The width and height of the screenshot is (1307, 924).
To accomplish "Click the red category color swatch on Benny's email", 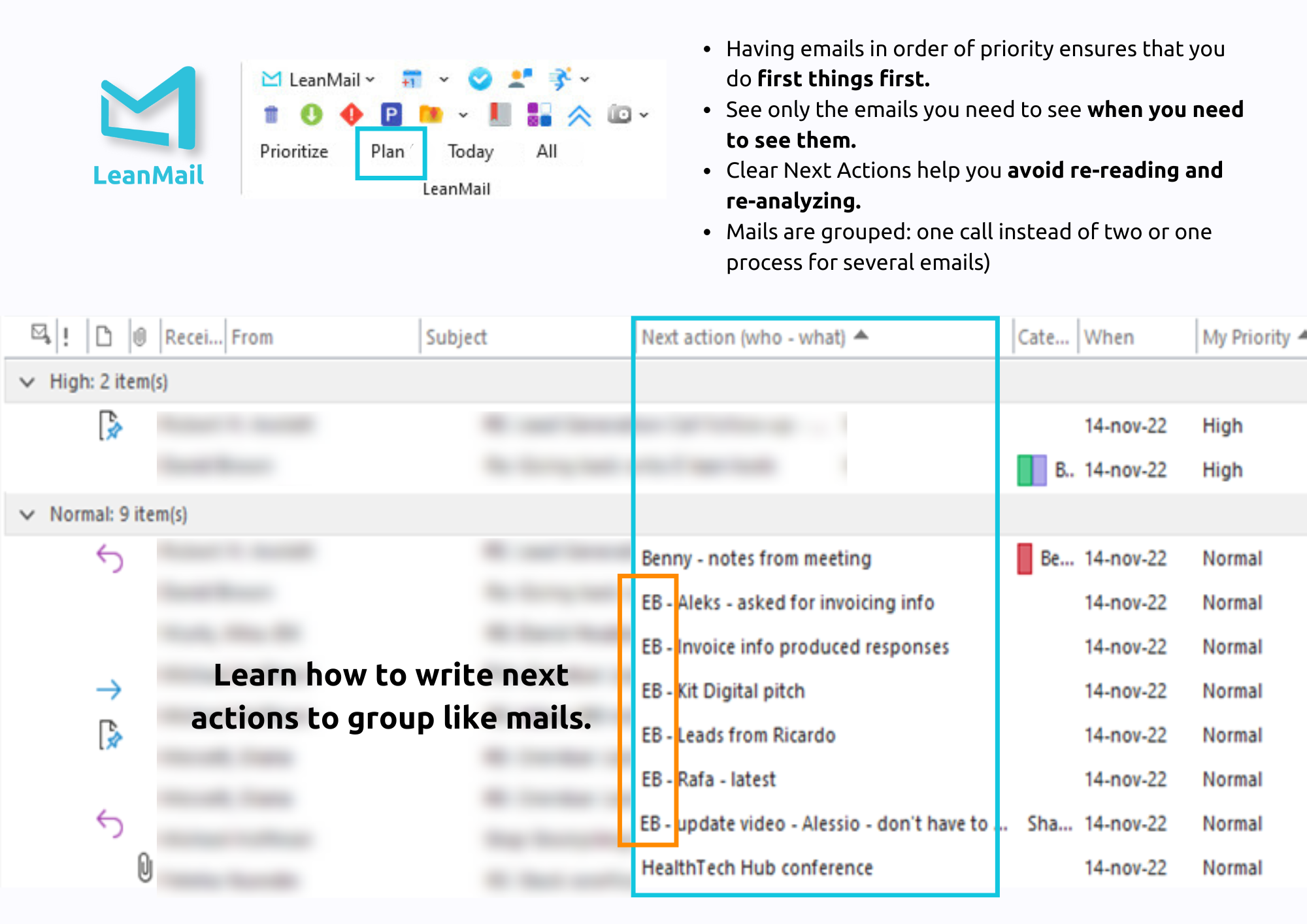I will (1025, 558).
